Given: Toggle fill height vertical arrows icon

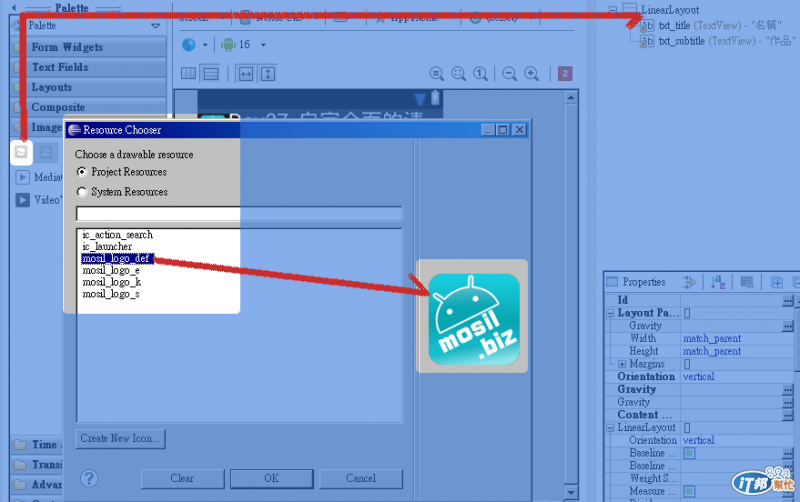Looking at the screenshot, I should 268,74.
